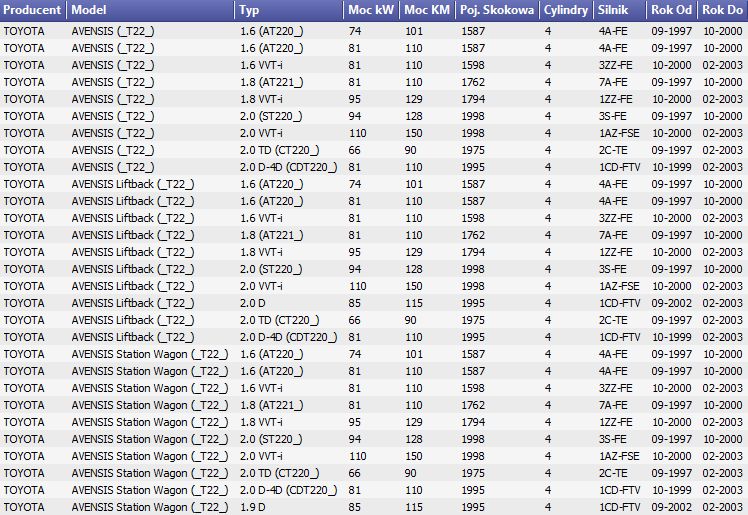Sort by the Typ column header
Screen dimensions: 748x515
coord(289,10)
